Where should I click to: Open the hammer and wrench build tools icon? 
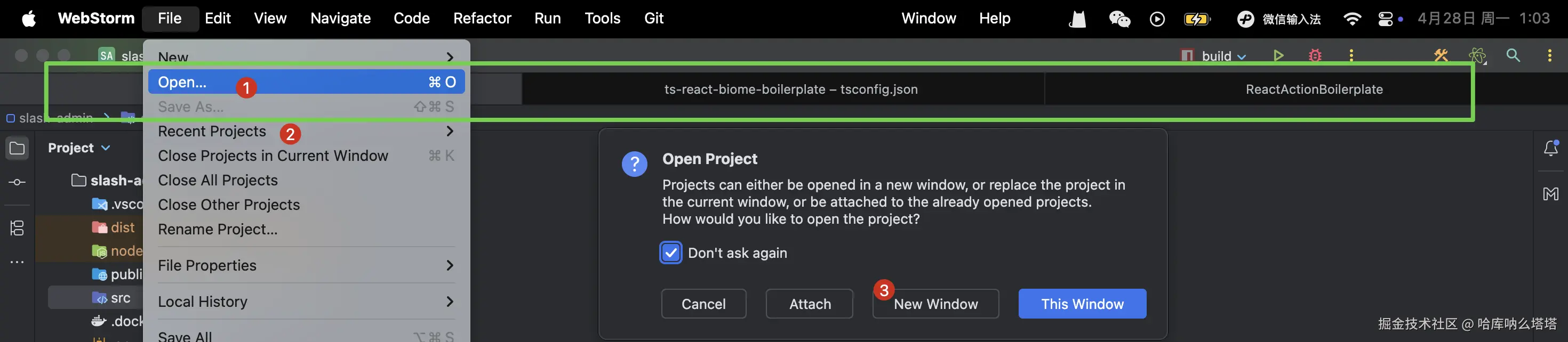click(x=1441, y=56)
